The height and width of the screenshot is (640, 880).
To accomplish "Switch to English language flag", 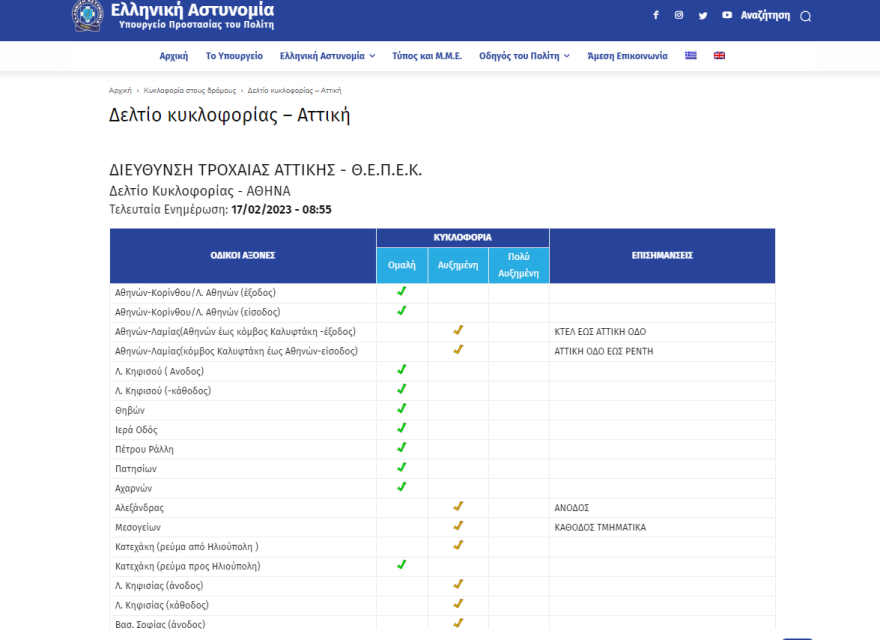I will (719, 56).
